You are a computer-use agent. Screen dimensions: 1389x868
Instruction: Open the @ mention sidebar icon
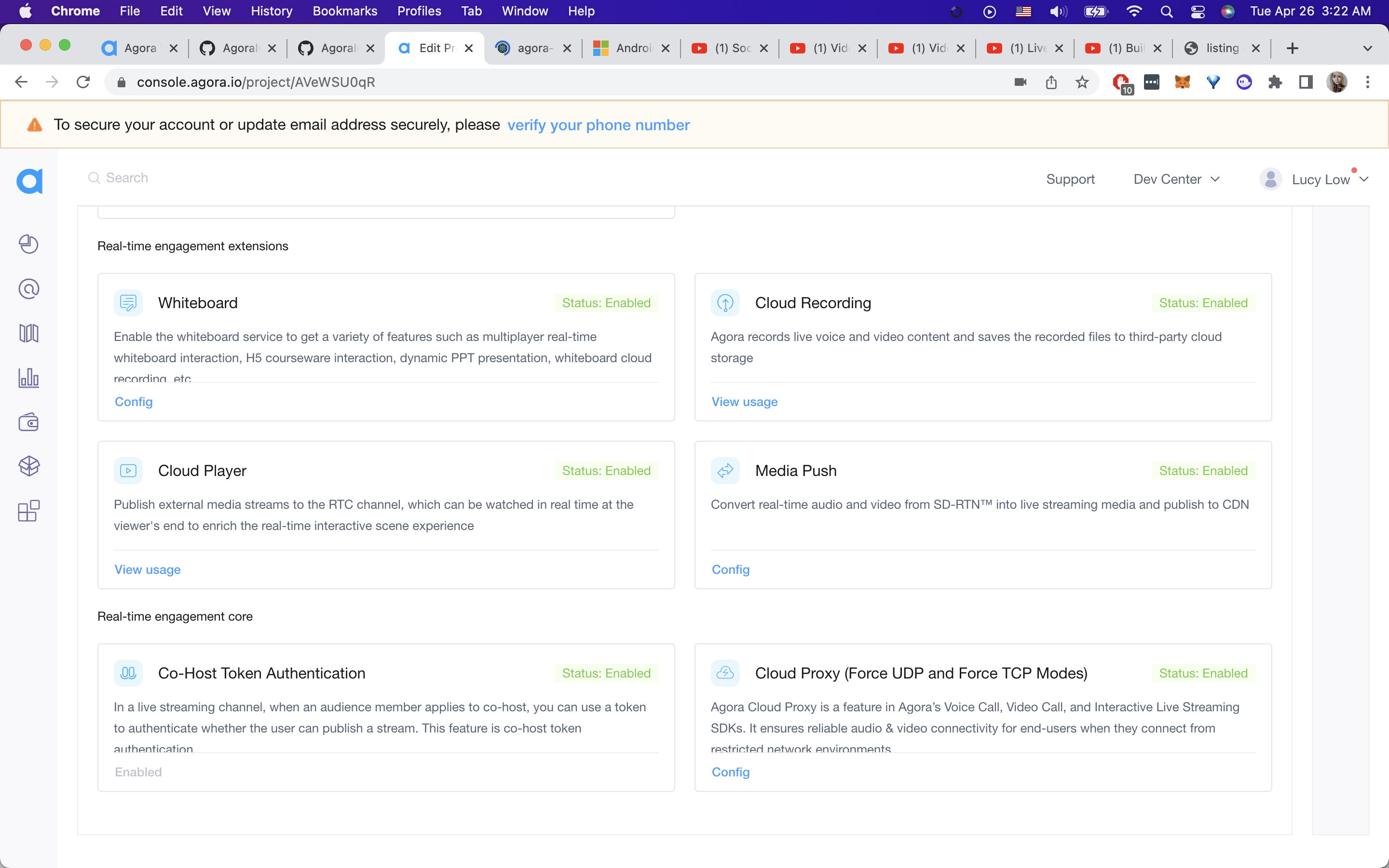29,289
